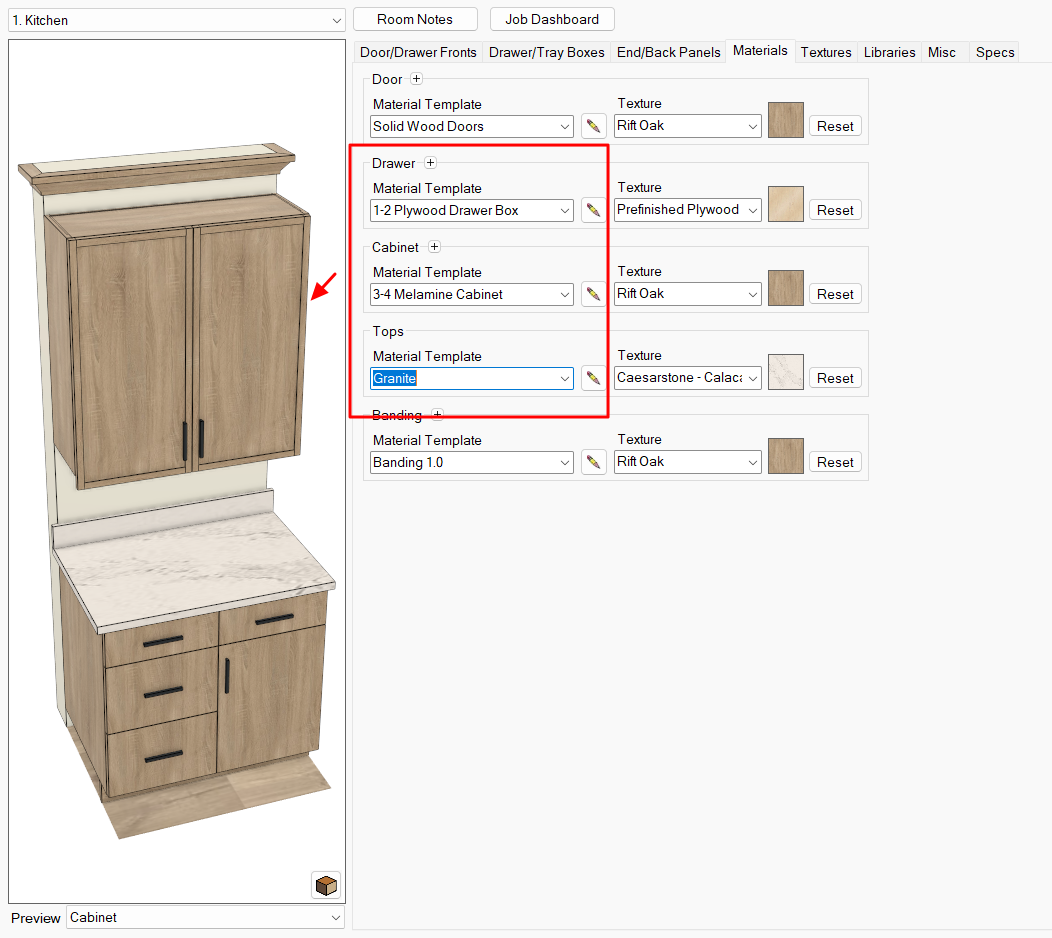Screen dimensions: 1052x938
Task: Edit the Cabinet material template with pencil icon
Action: (593, 294)
